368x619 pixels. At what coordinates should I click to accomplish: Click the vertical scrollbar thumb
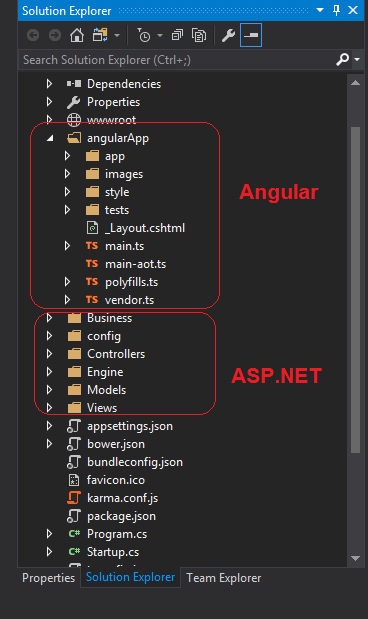(x=355, y=290)
